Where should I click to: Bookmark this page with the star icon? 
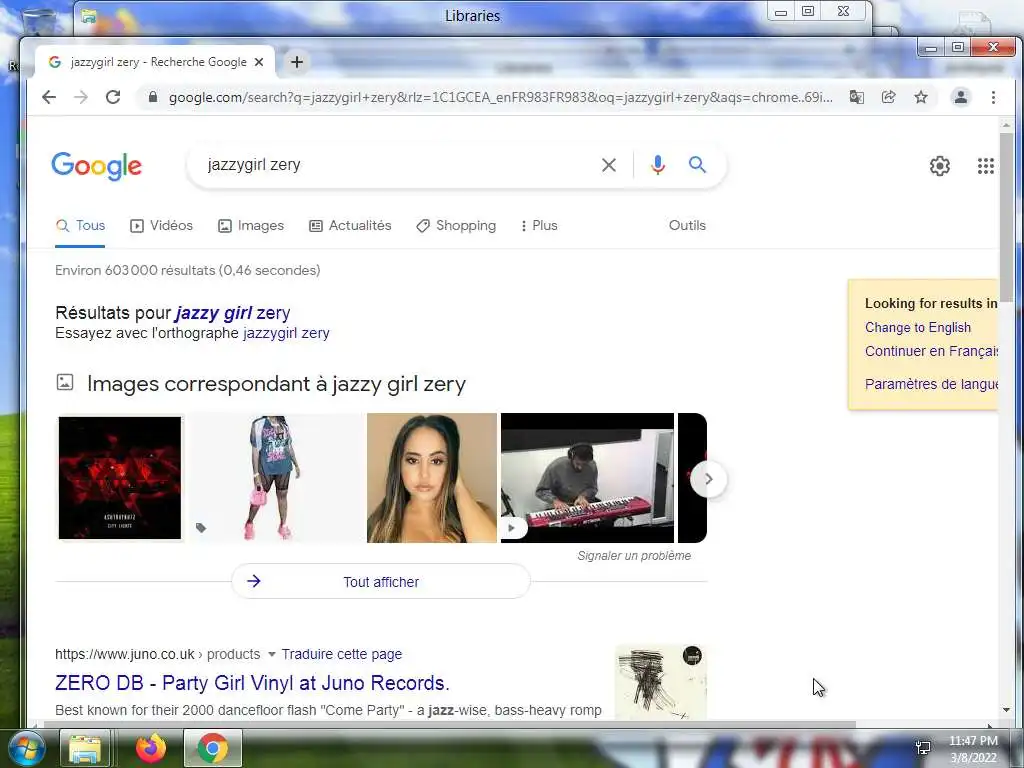point(921,97)
